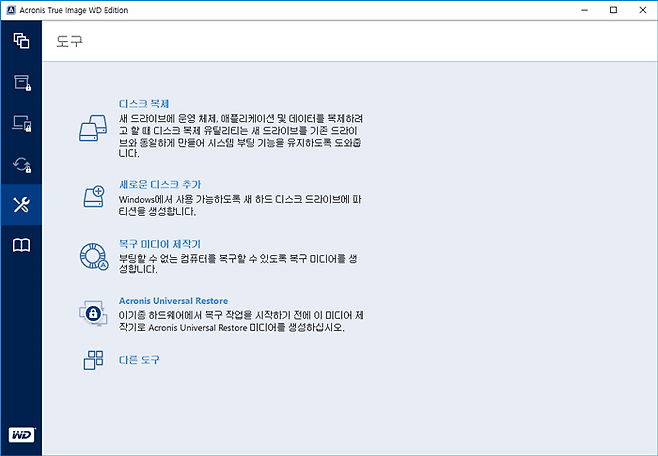Maximize the Acronis True Image window
The image size is (658, 456).
point(614,10)
